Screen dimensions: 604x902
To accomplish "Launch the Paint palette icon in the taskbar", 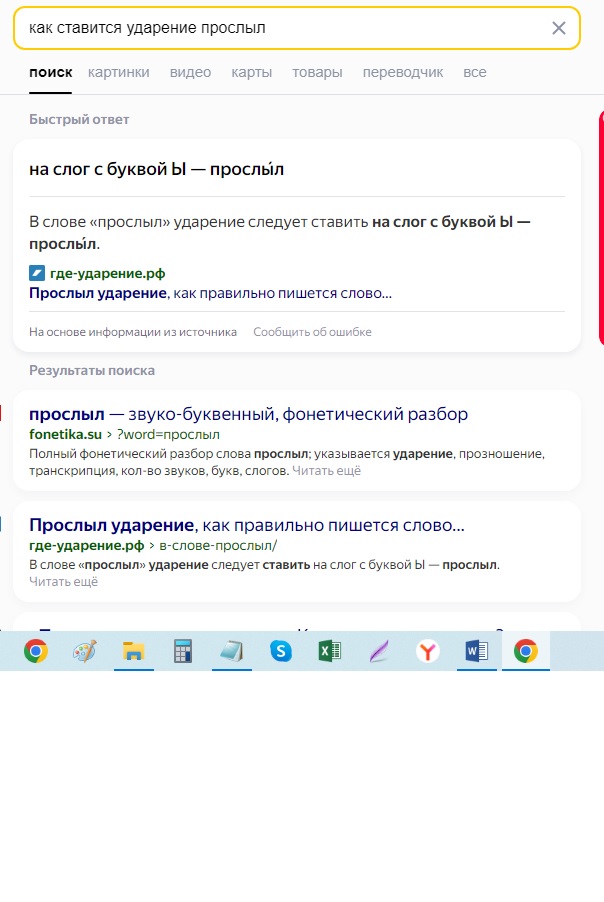I will tap(85, 651).
